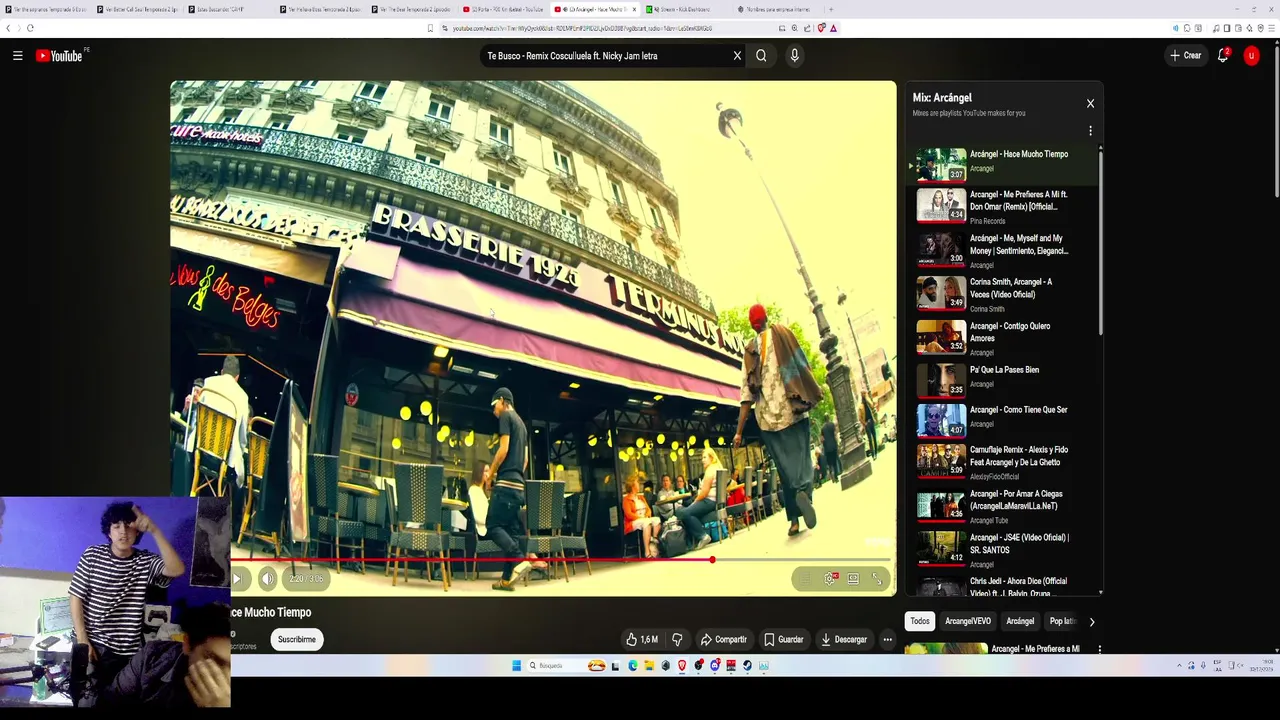Dislike the video
The image size is (1280, 720).
[677, 639]
